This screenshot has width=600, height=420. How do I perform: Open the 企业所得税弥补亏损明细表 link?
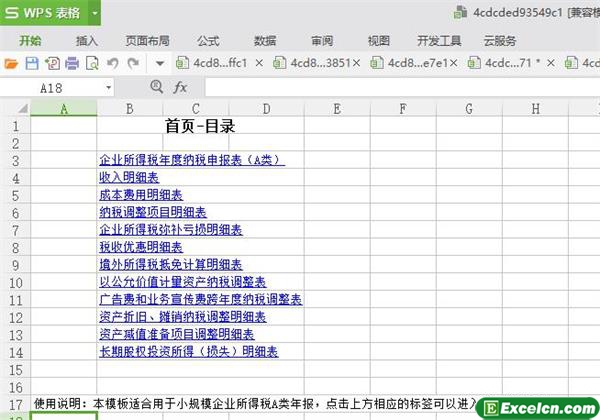tap(171, 230)
